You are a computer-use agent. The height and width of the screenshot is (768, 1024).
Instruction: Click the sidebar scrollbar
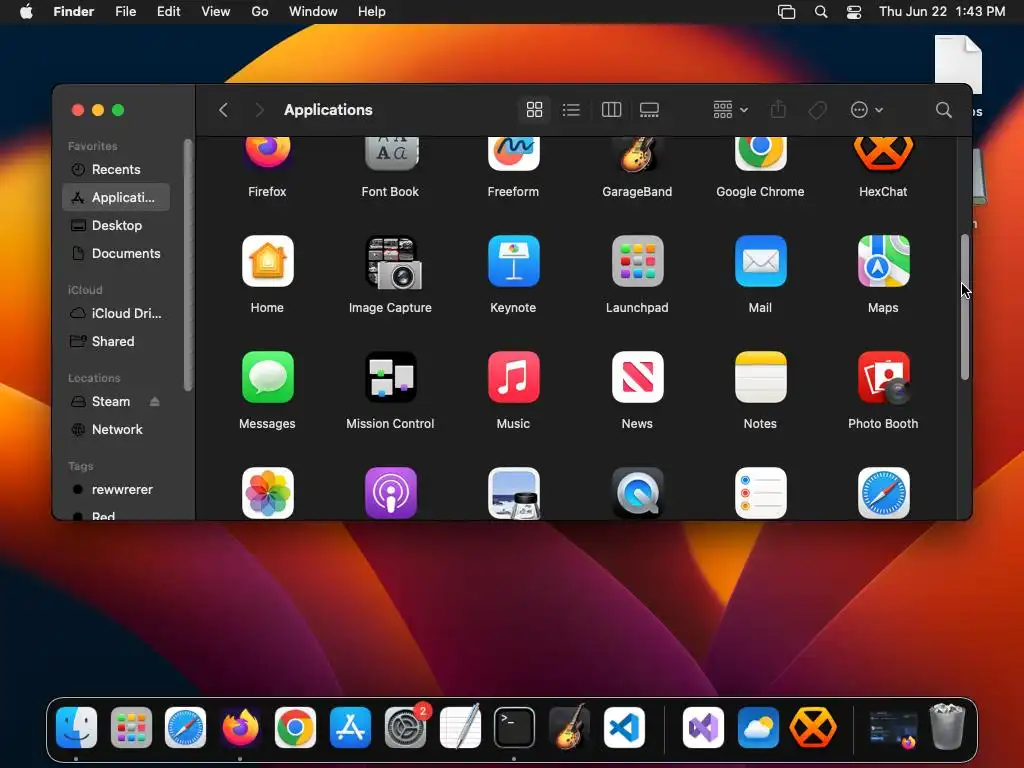[x=188, y=264]
